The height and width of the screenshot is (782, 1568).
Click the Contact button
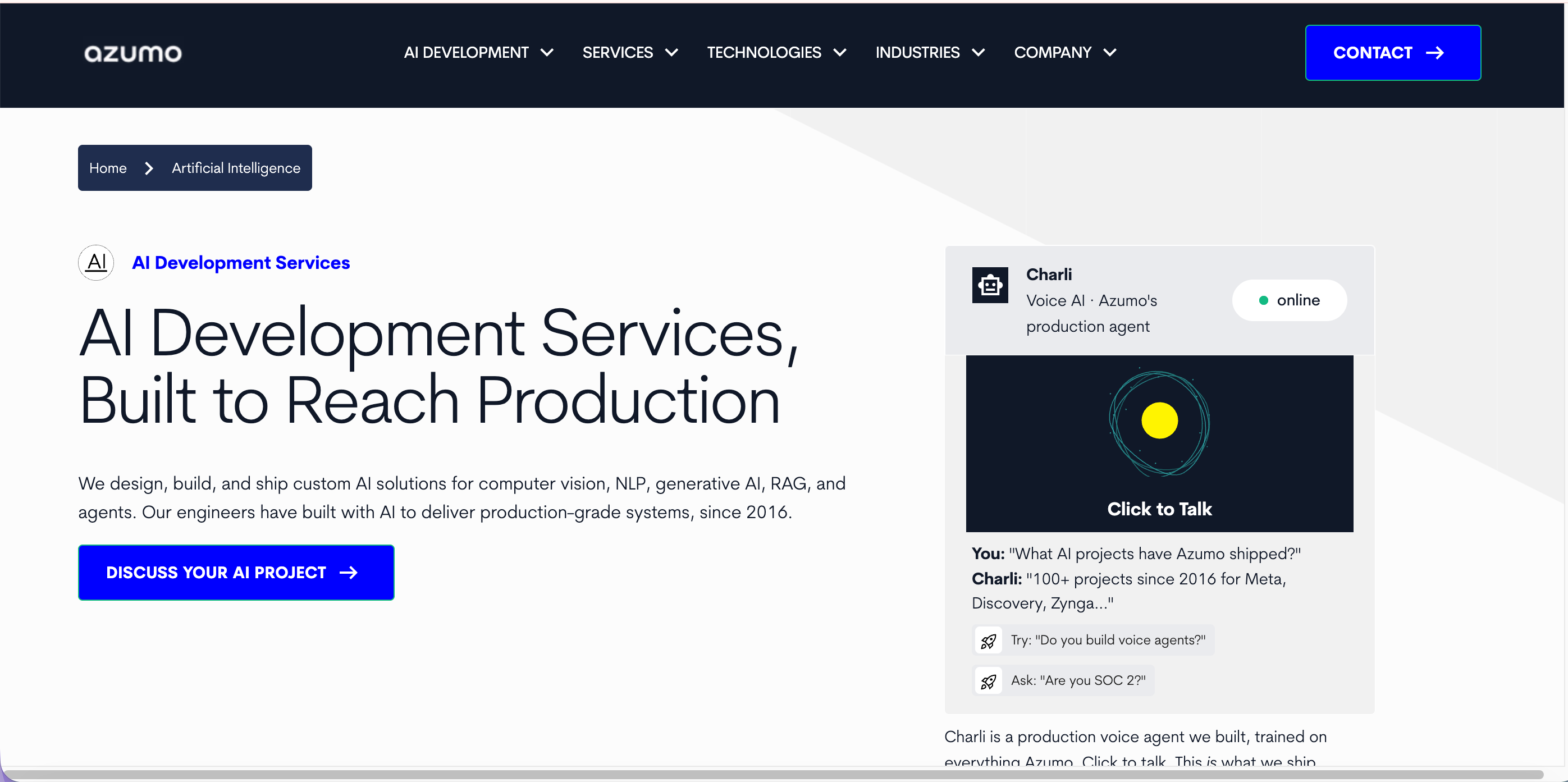(1393, 53)
